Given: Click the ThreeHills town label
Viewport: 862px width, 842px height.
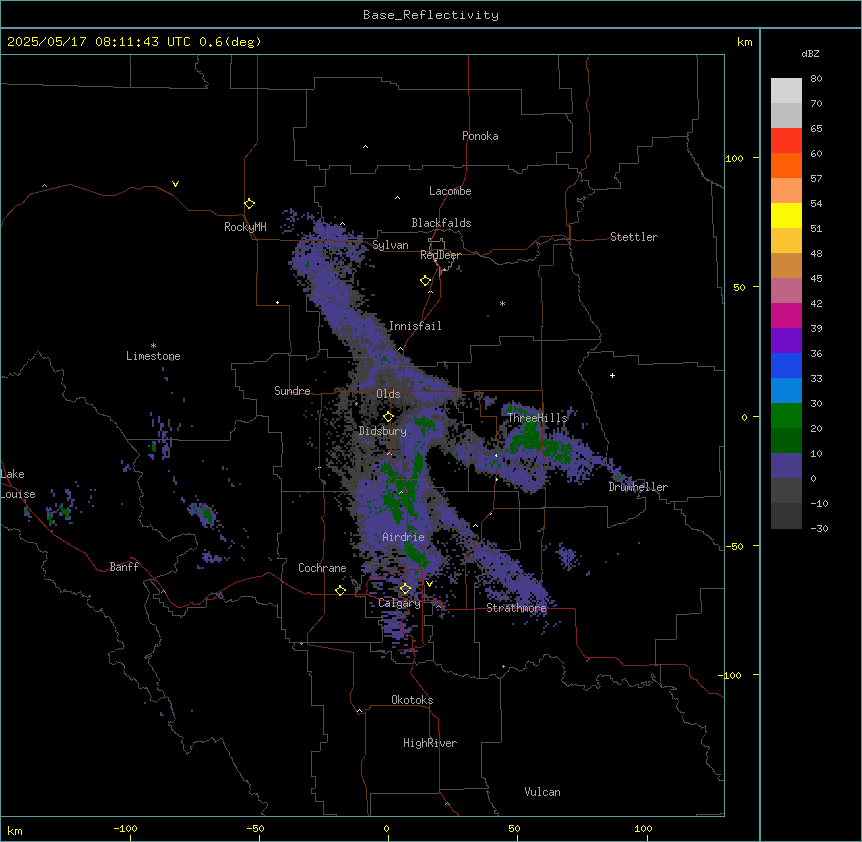Looking at the screenshot, I should click(537, 418).
